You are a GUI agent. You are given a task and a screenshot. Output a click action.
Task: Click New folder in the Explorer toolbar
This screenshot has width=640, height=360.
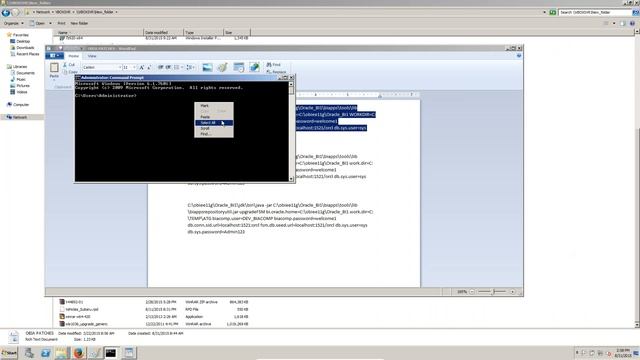(79, 23)
